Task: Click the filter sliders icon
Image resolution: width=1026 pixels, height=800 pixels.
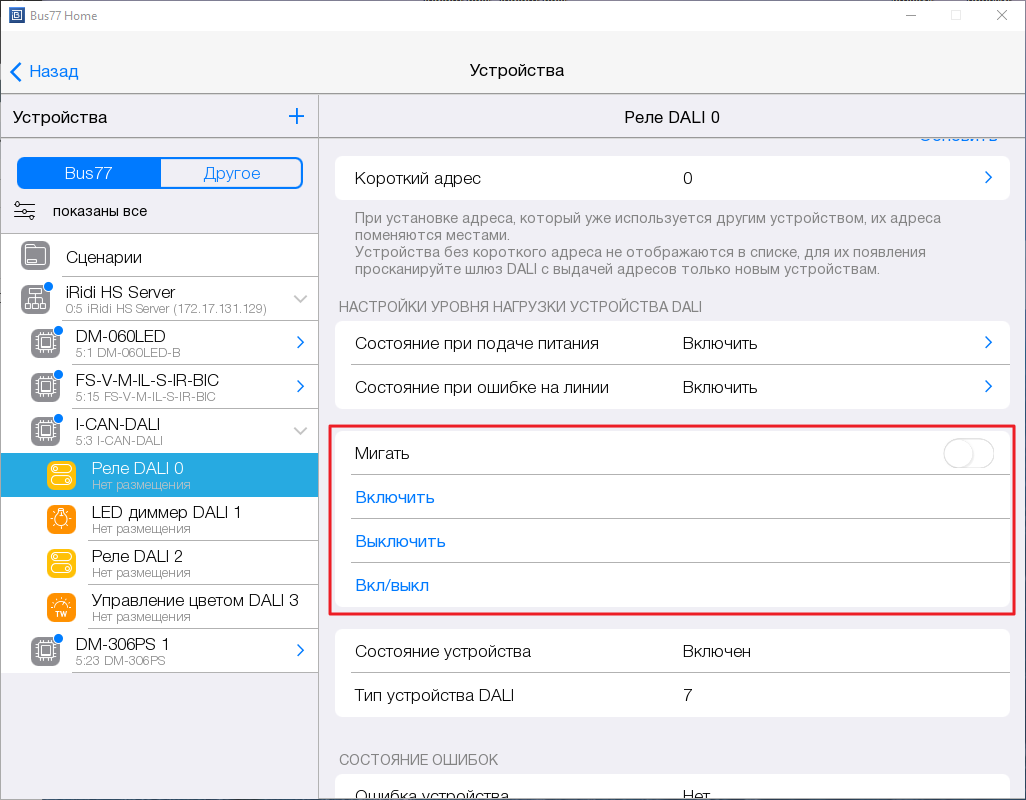Action: tap(25, 211)
